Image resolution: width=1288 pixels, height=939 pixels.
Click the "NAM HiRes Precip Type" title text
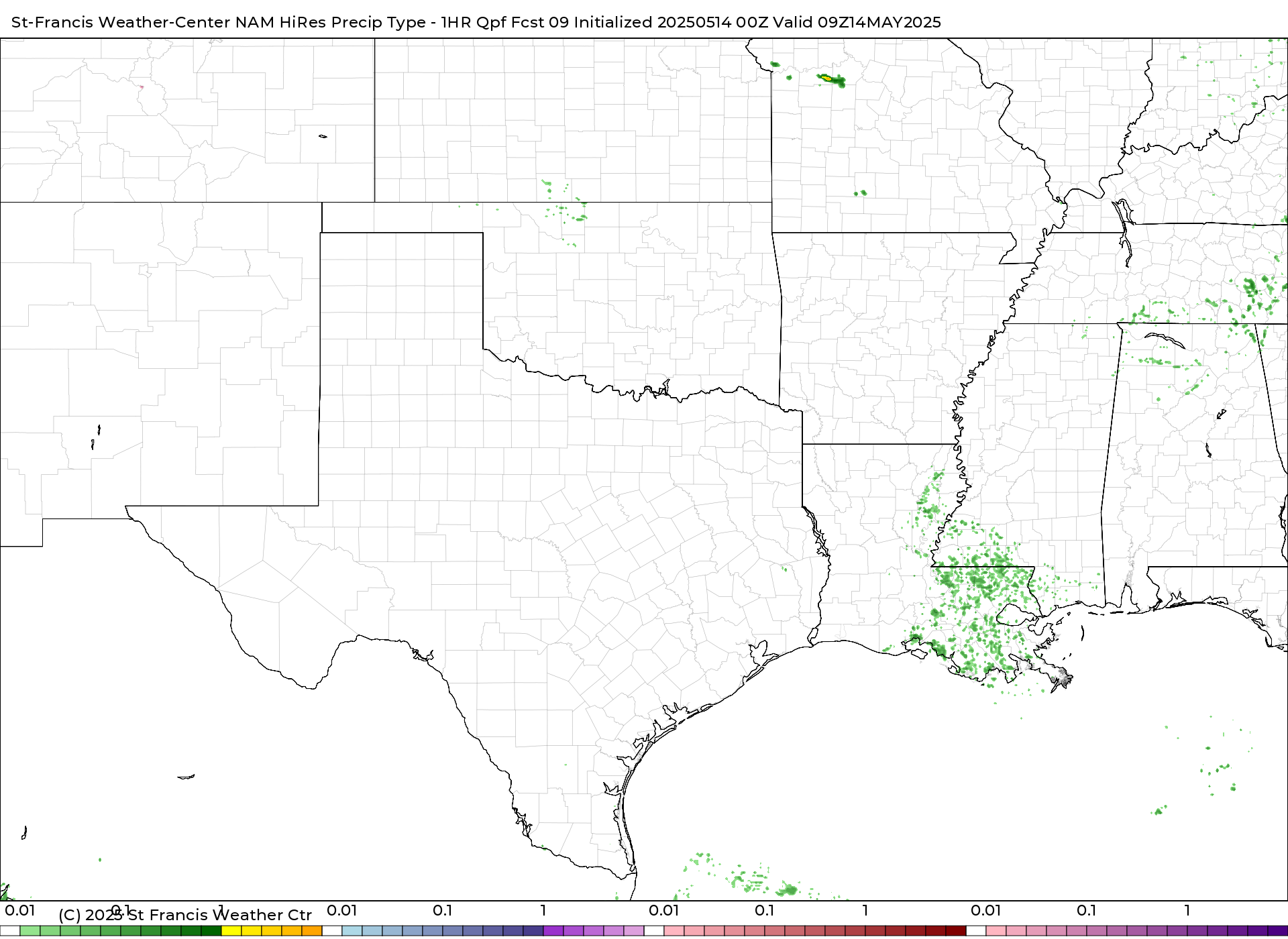coord(330,22)
